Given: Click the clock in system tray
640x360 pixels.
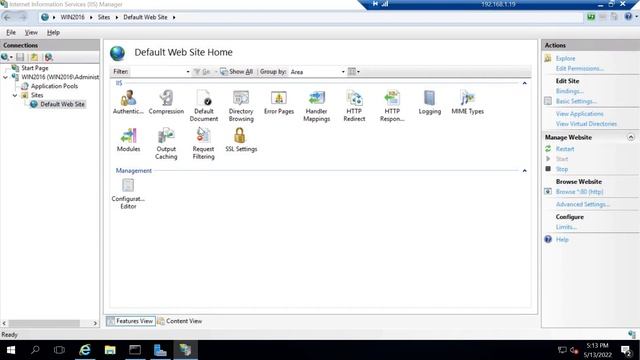Looking at the screenshot, I should [x=597, y=350].
